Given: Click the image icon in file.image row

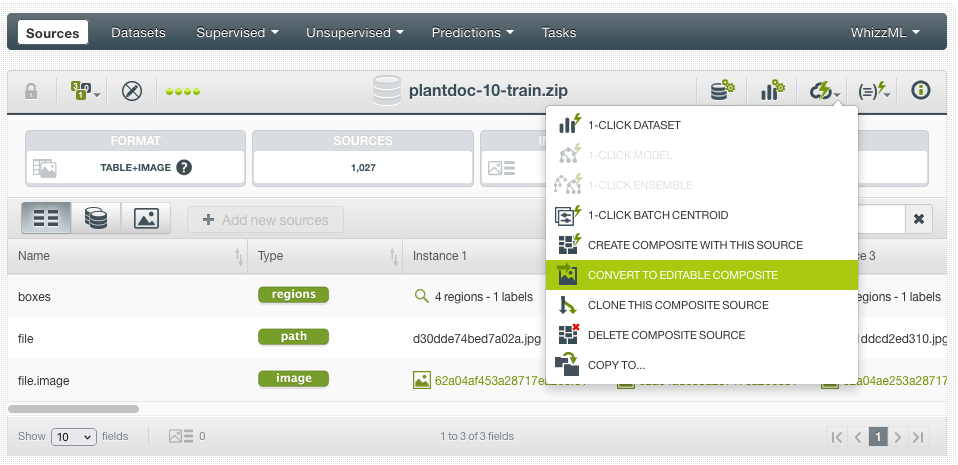Looking at the screenshot, I should (421, 380).
